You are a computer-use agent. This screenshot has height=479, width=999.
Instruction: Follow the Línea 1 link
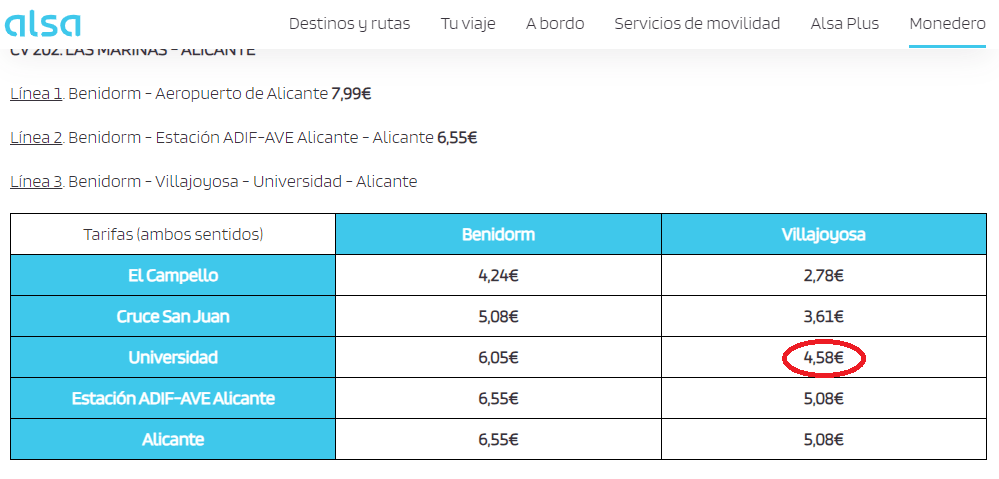tap(37, 94)
